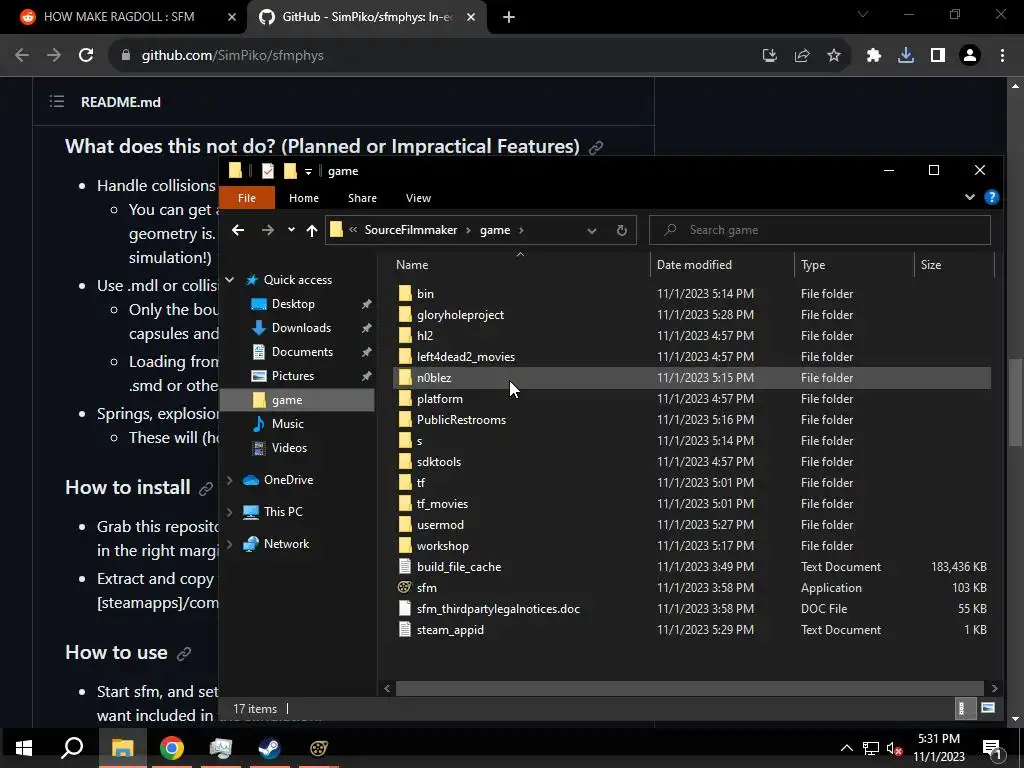
Task: Click the anchor link icon beside How to install
Action: pyautogui.click(x=206, y=488)
